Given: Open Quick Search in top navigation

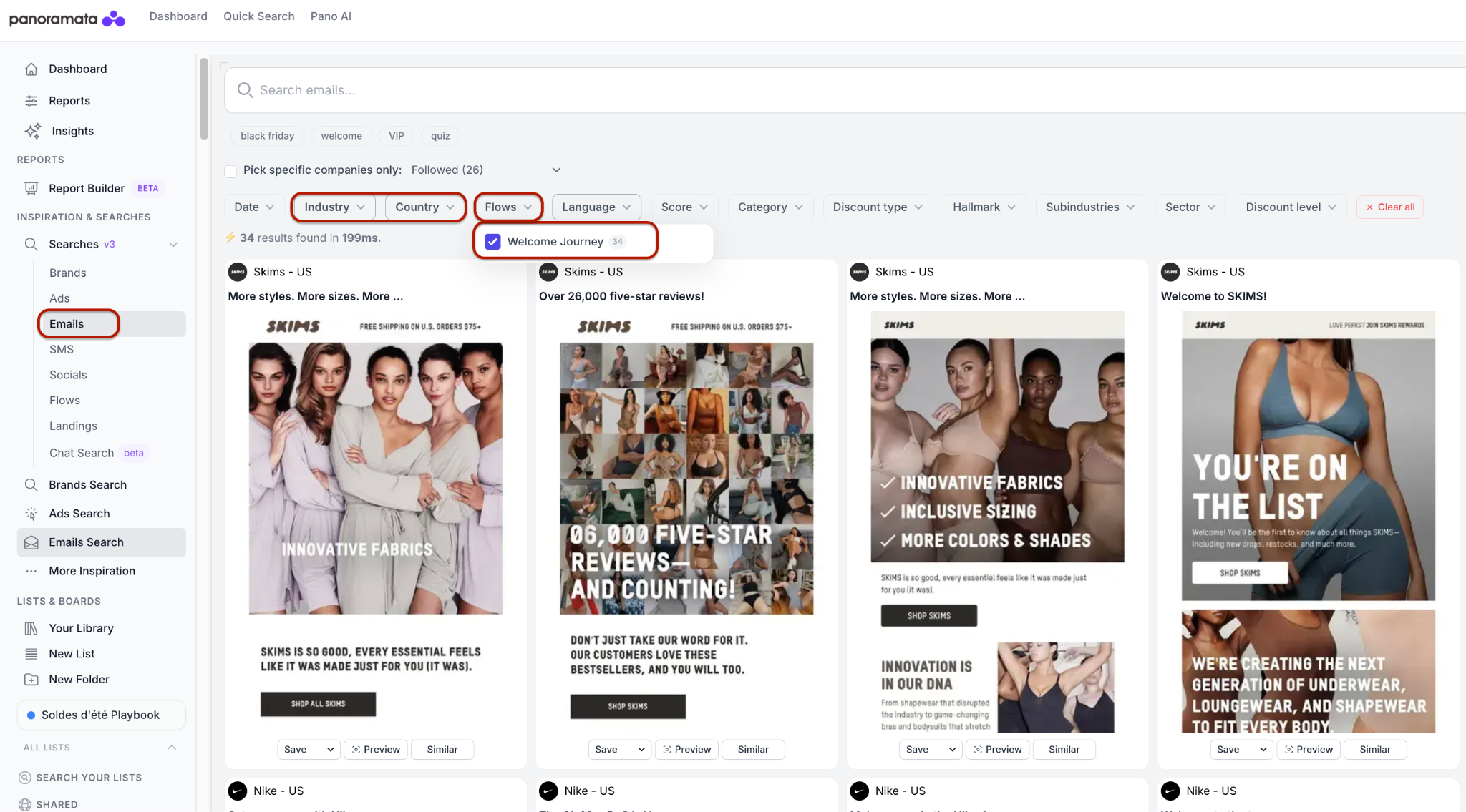Looking at the screenshot, I should click(259, 16).
